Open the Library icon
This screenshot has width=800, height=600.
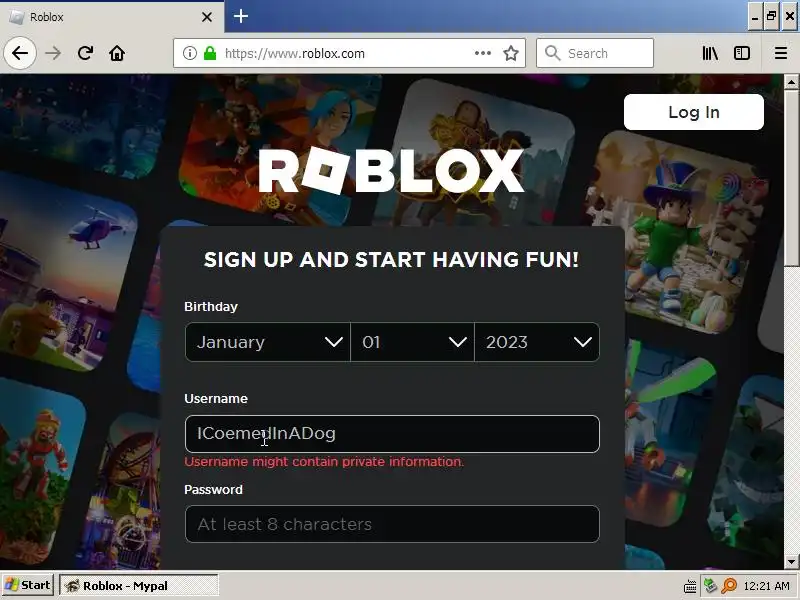(710, 53)
